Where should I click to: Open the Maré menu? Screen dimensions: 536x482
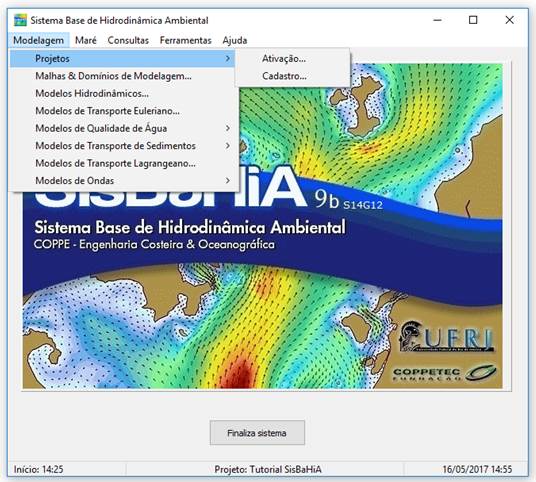tap(86, 40)
